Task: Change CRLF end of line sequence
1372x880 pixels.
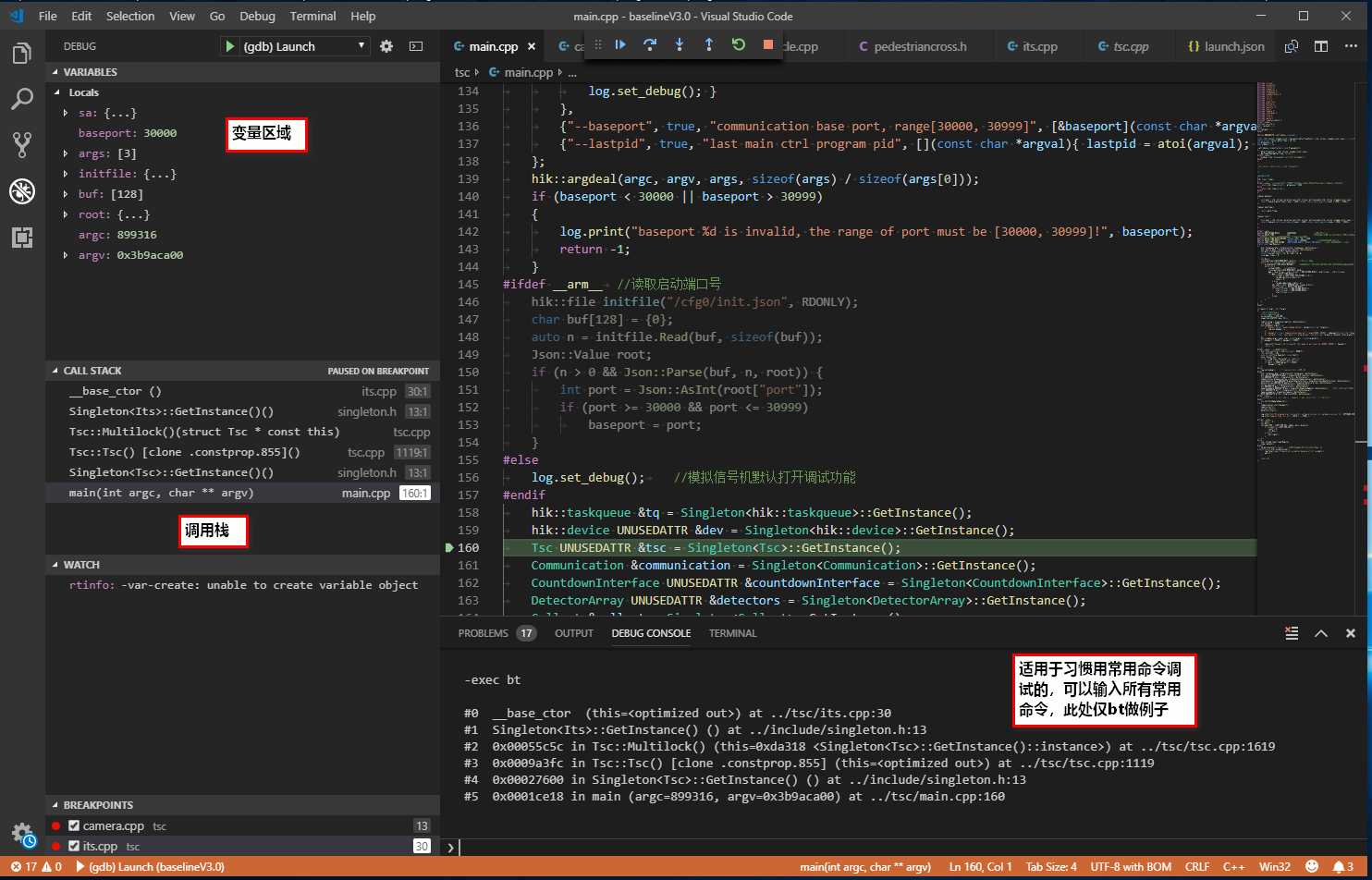Action: tap(1197, 867)
